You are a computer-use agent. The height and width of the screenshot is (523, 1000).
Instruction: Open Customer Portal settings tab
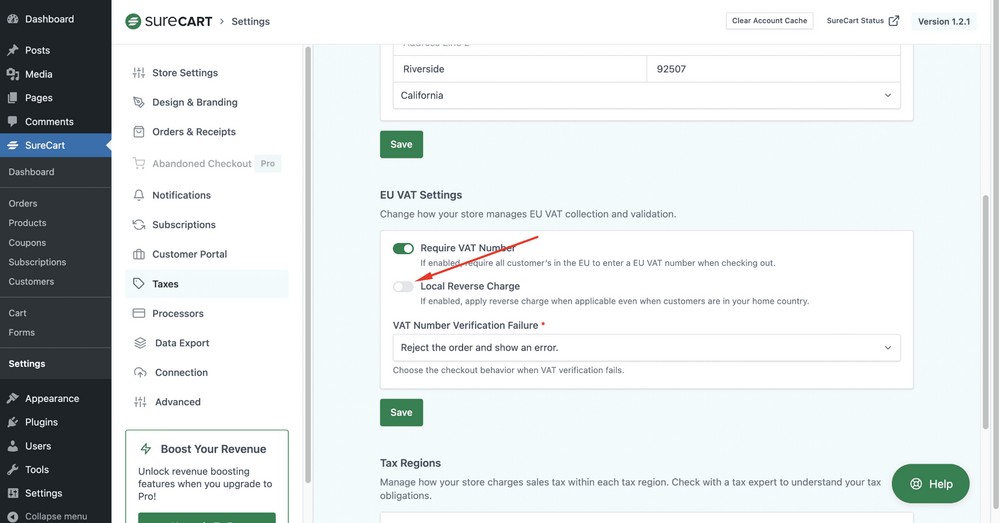(189, 254)
